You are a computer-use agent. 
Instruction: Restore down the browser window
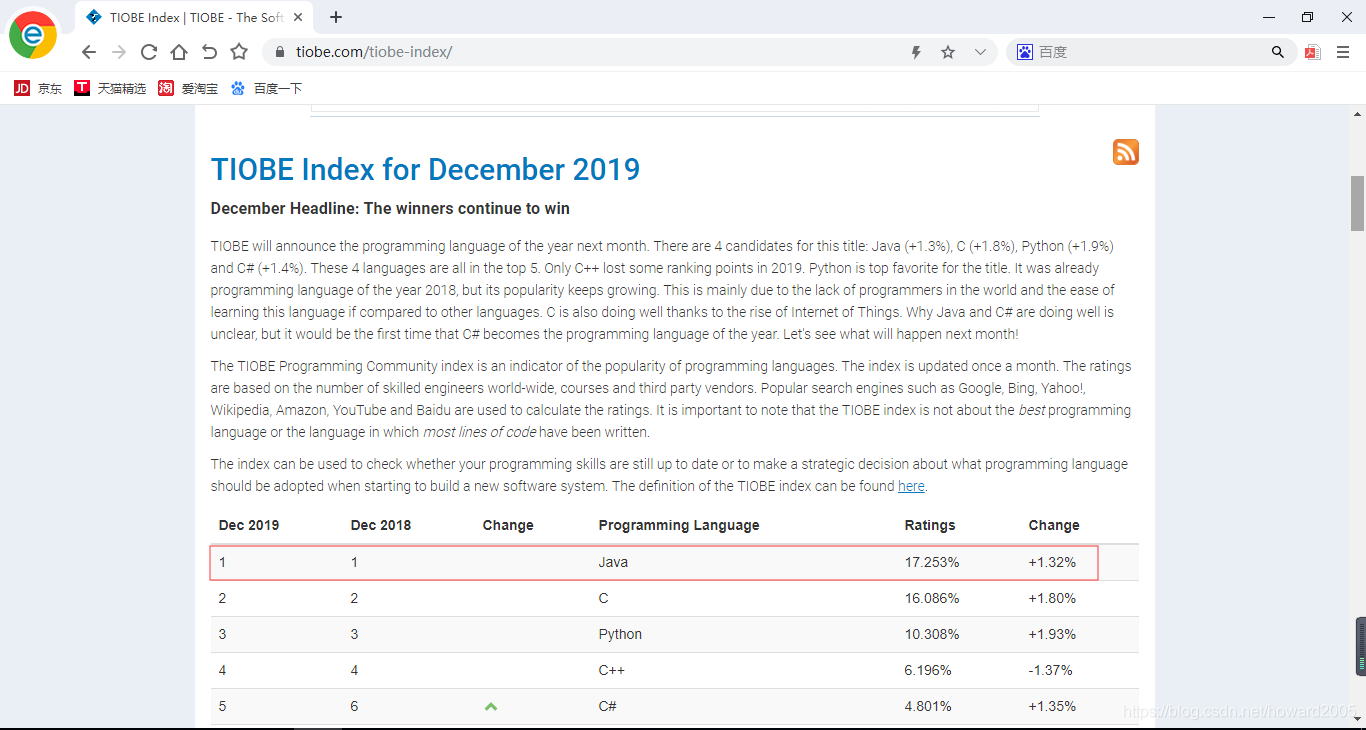tap(1307, 17)
